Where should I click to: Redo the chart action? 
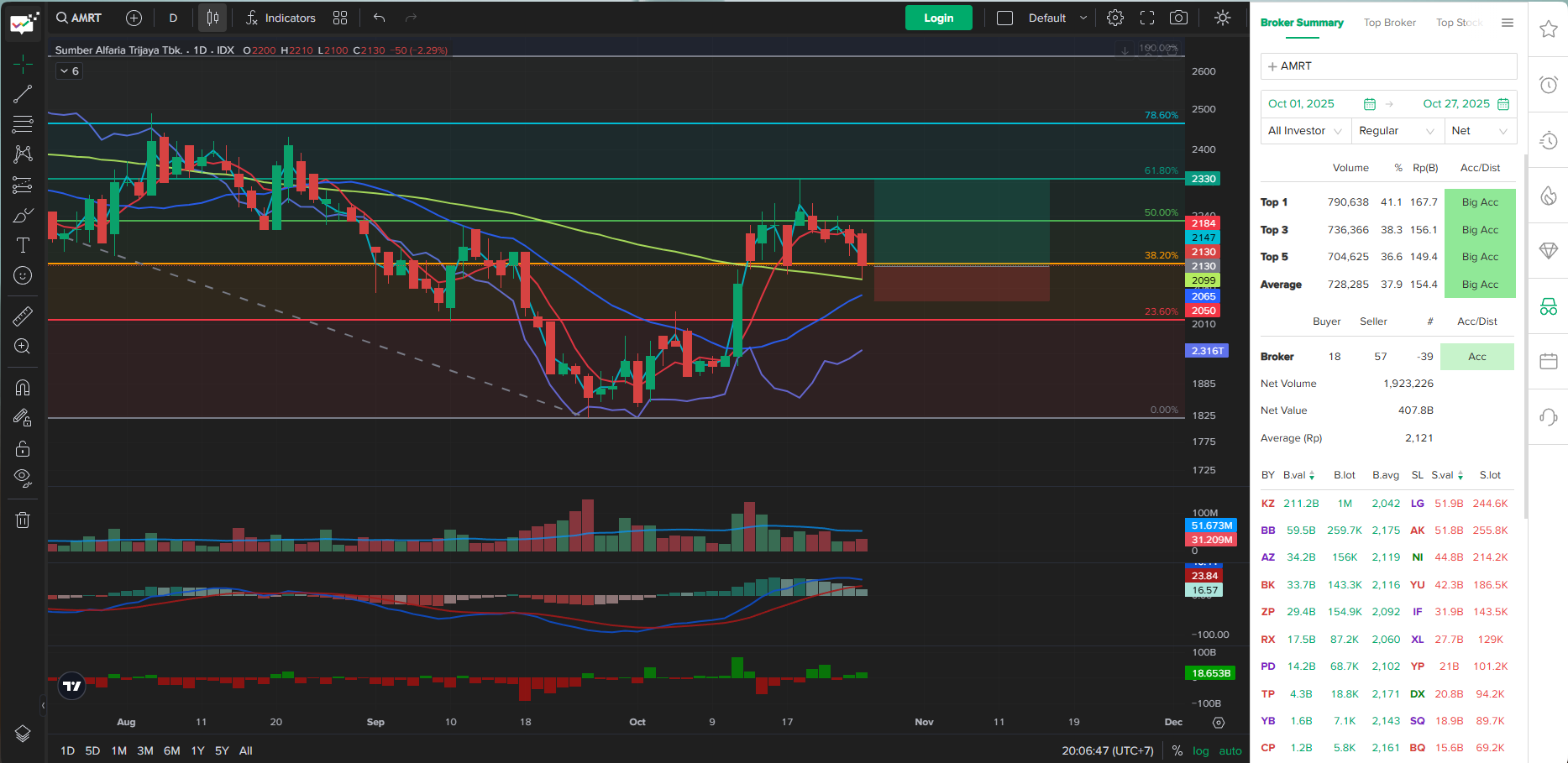click(x=411, y=18)
